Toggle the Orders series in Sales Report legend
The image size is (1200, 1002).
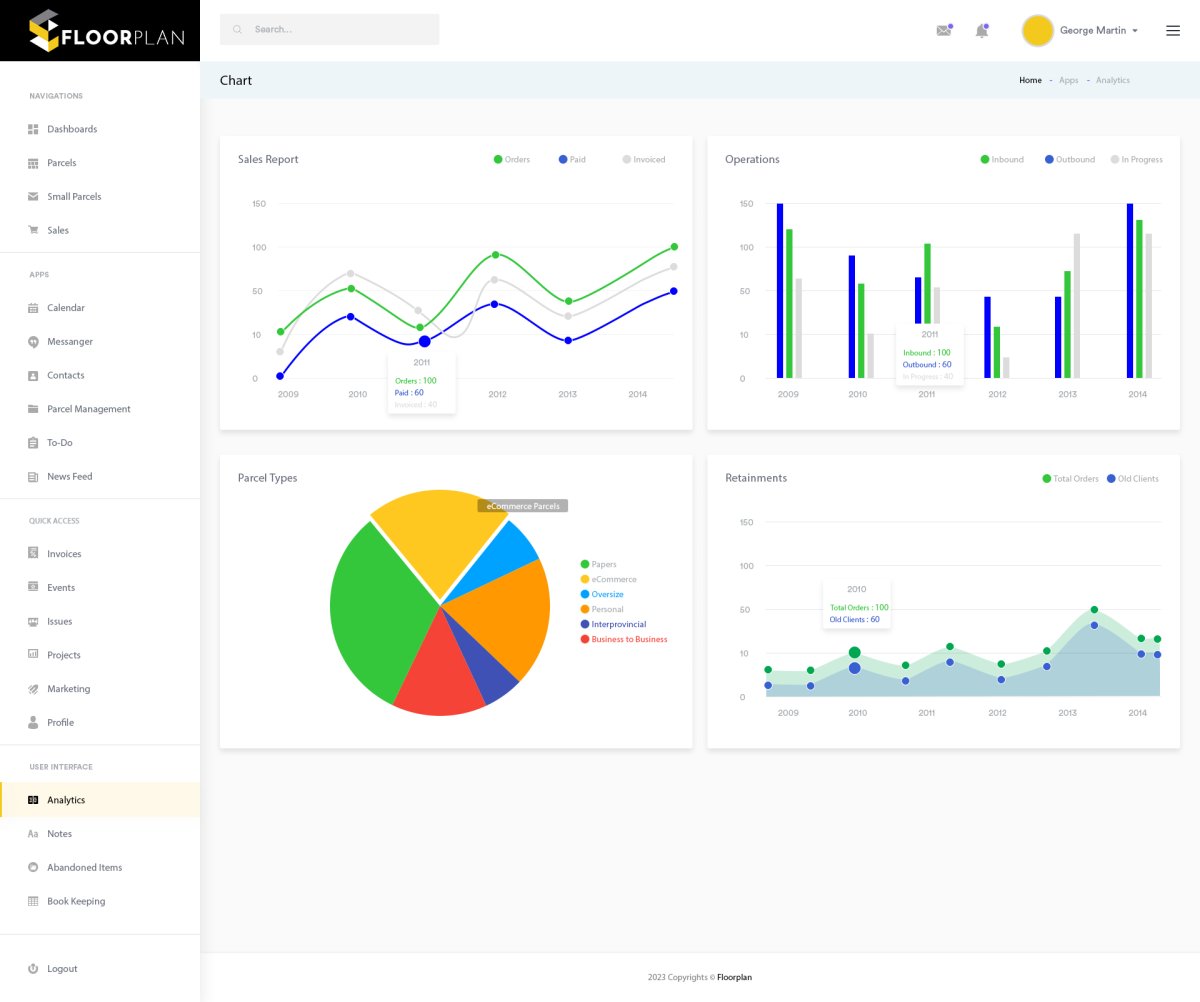(x=512, y=160)
